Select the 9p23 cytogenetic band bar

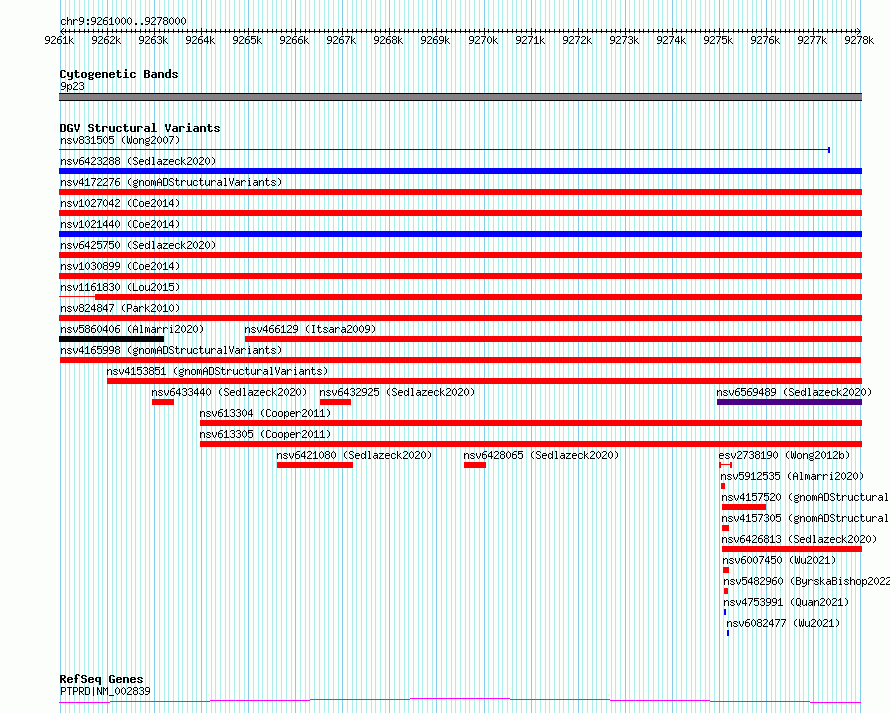tap(460, 97)
